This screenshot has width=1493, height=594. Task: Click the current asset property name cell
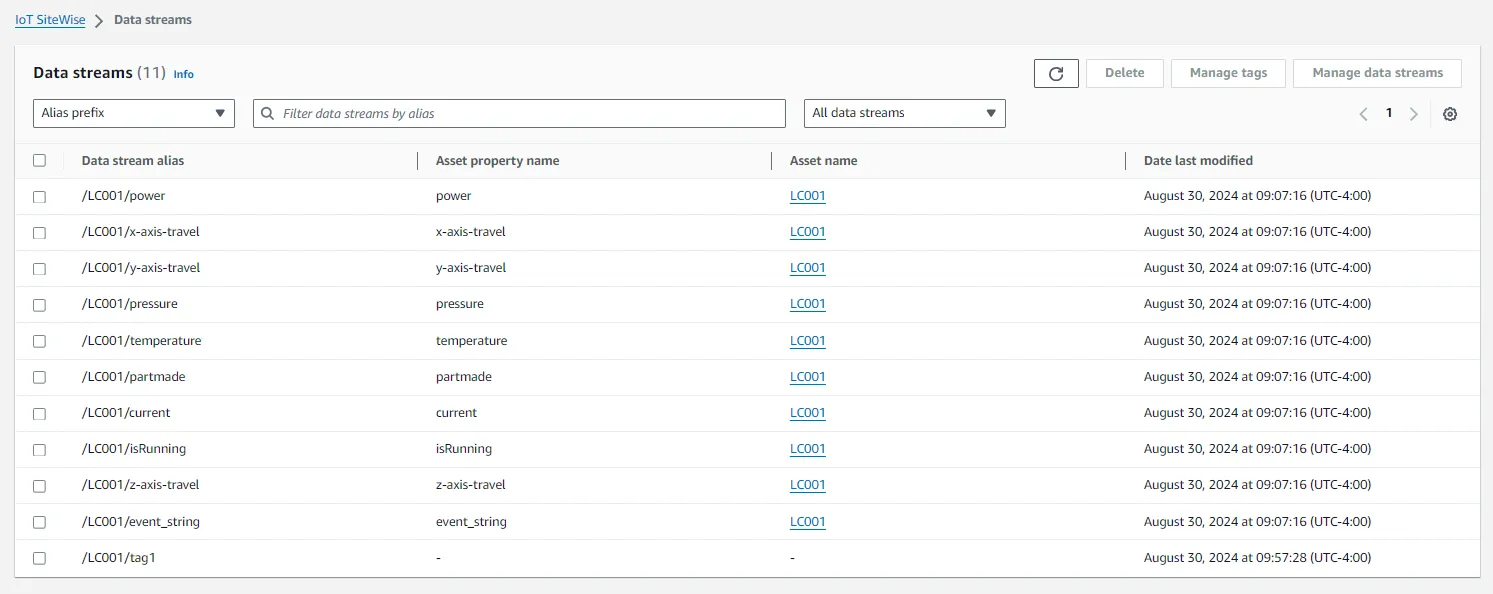point(456,413)
